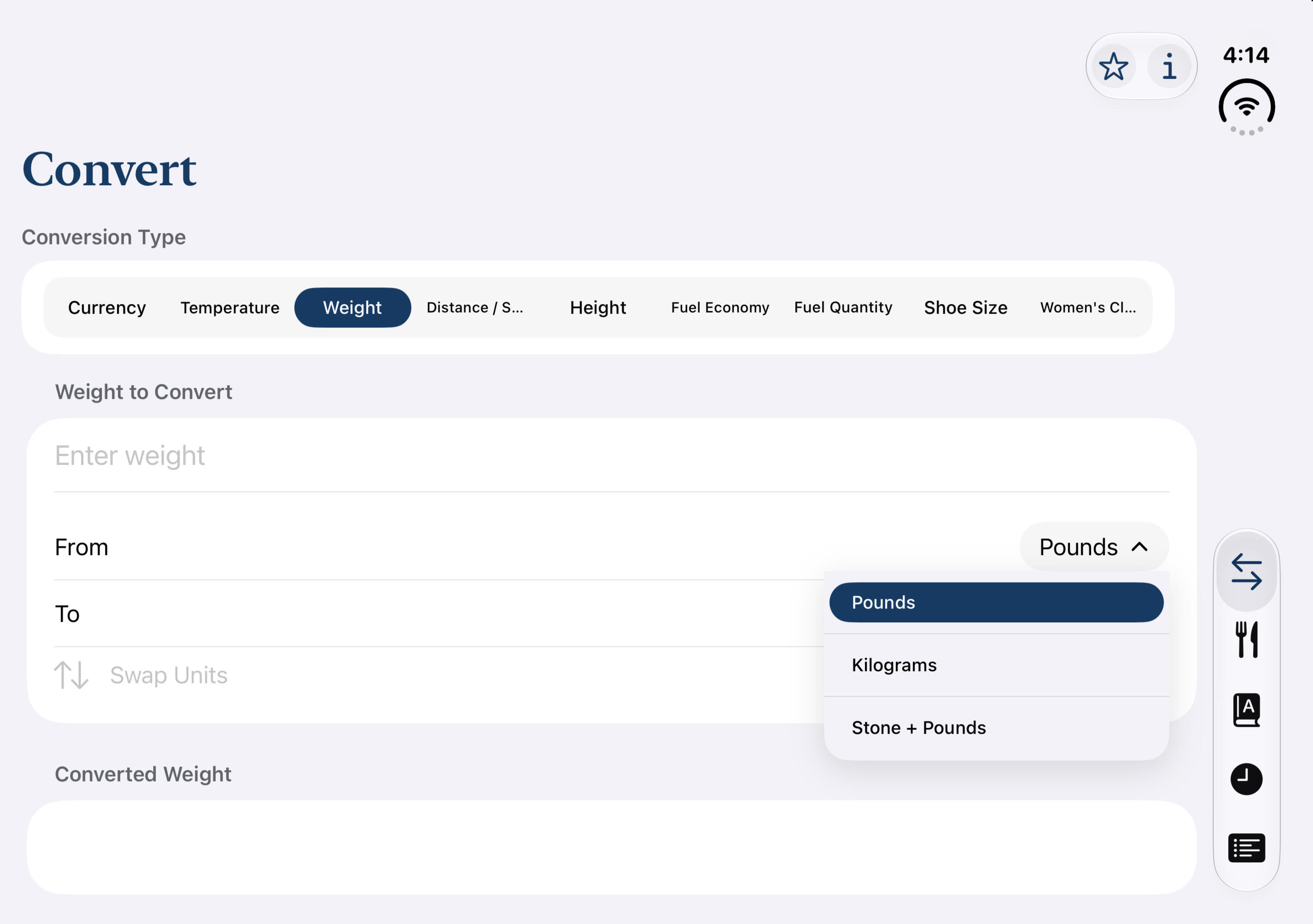Tap the Swap Units label
The image size is (1313, 924).
169,675
